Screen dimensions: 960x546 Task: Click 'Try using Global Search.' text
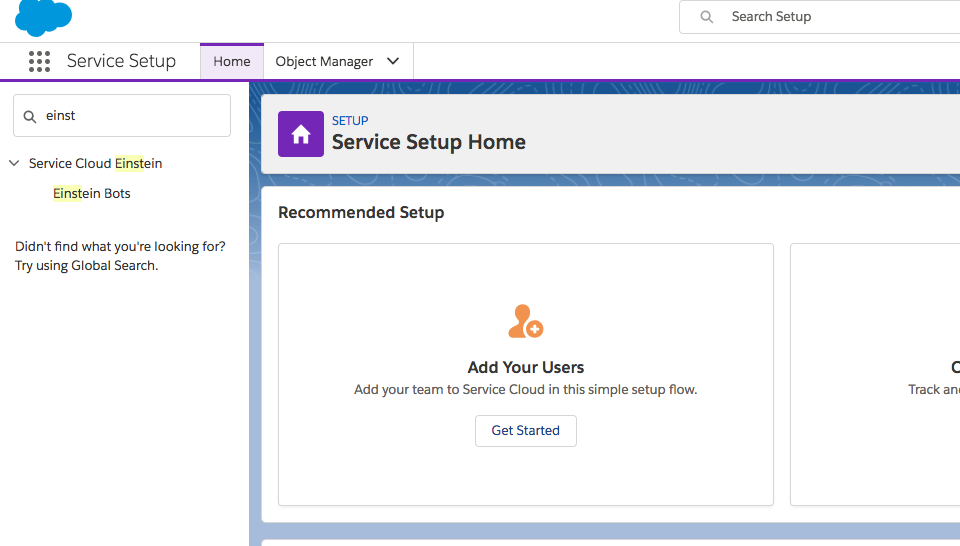[x=86, y=266]
